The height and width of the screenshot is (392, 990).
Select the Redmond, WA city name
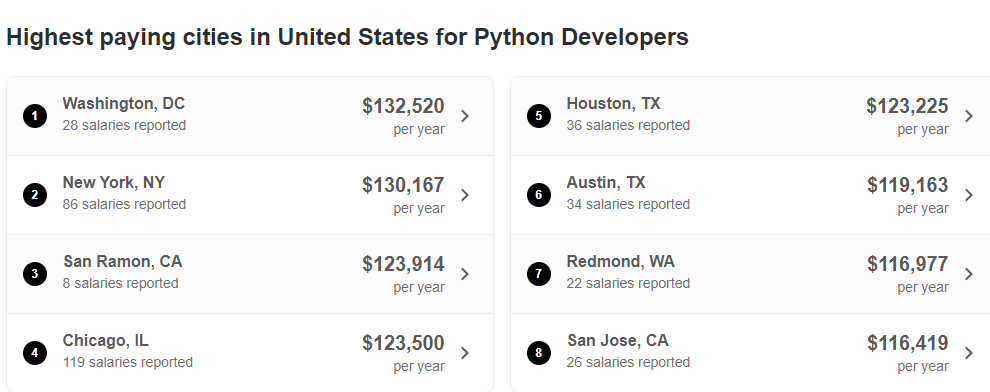point(620,261)
